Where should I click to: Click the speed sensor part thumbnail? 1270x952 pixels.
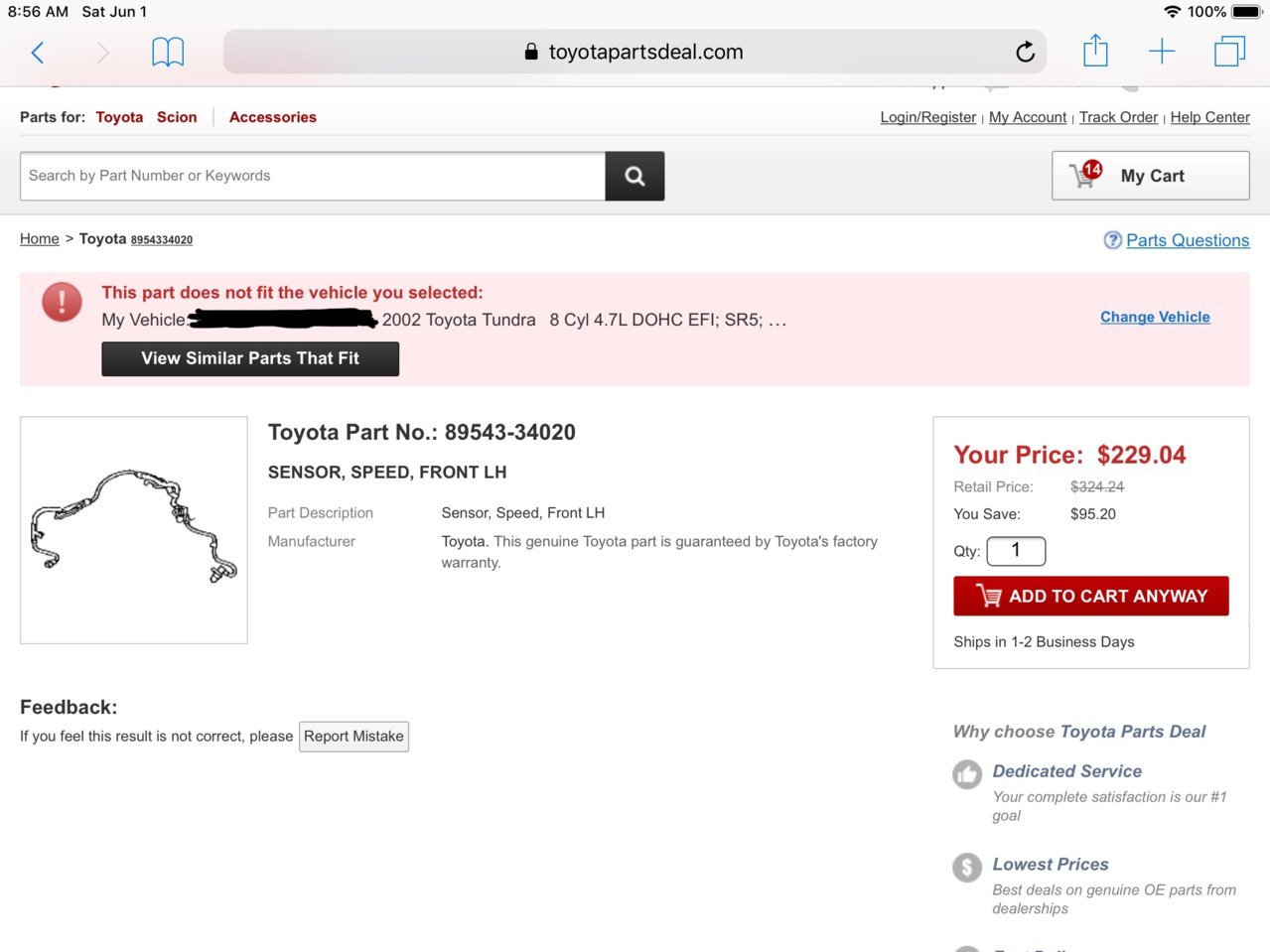(134, 529)
